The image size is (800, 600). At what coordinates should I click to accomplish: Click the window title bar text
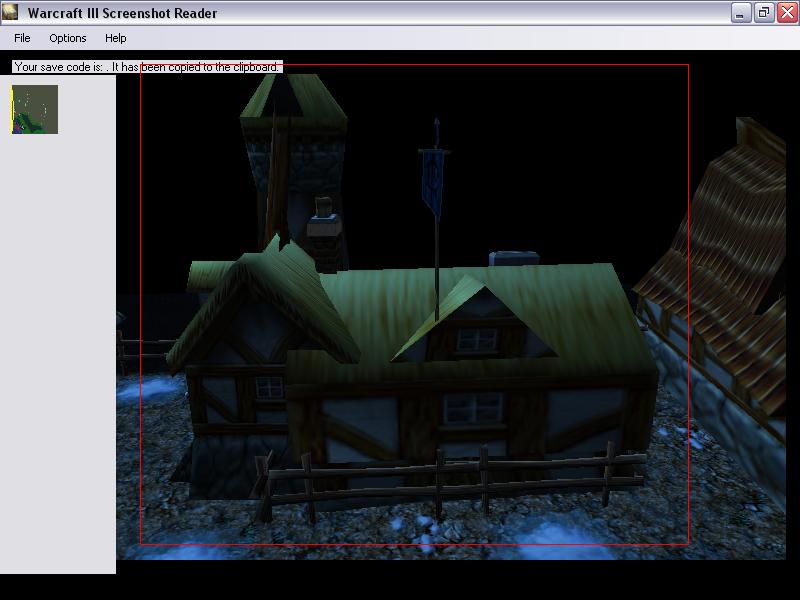tap(122, 13)
